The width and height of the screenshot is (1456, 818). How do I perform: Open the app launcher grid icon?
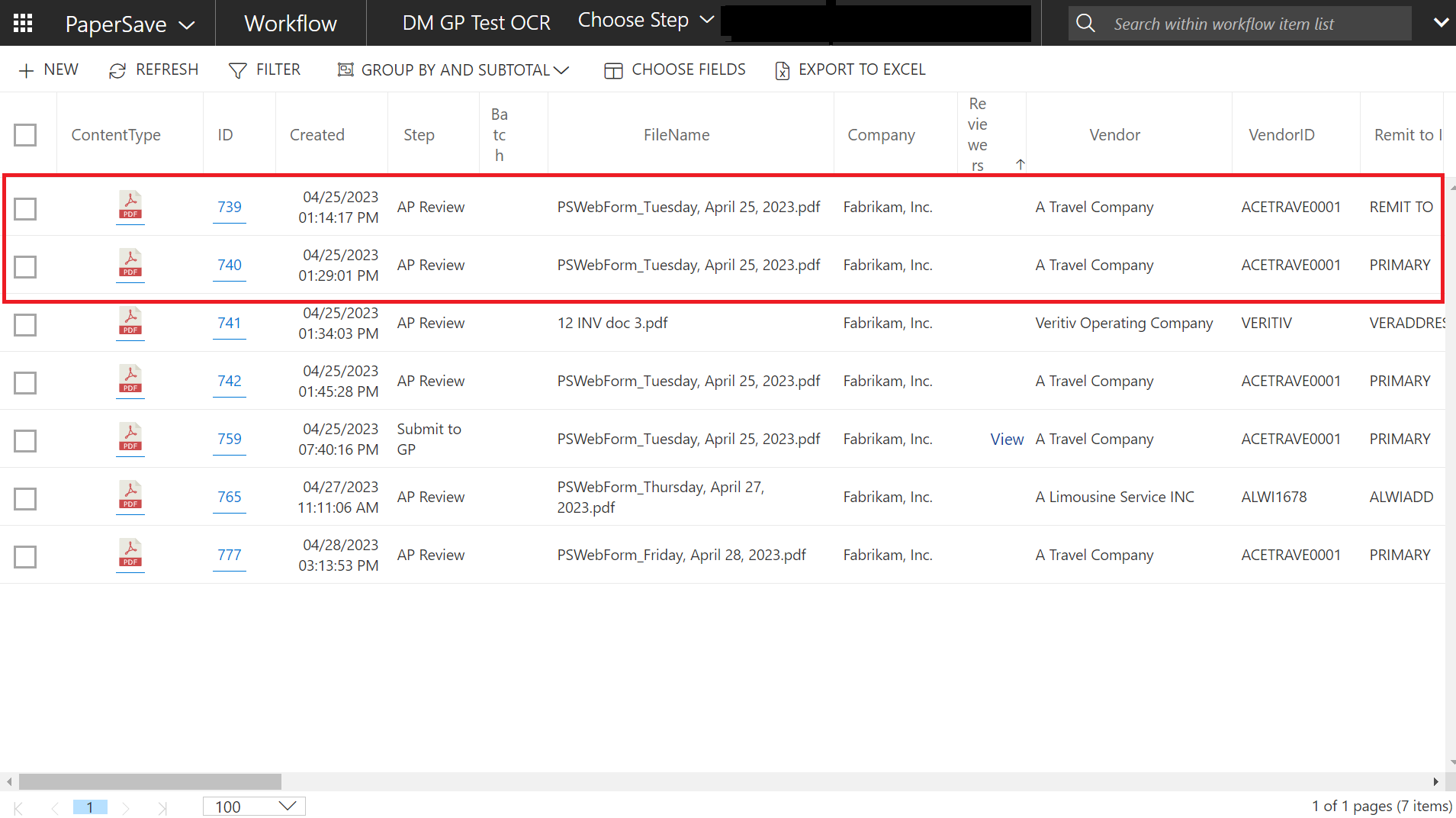tap(23, 23)
